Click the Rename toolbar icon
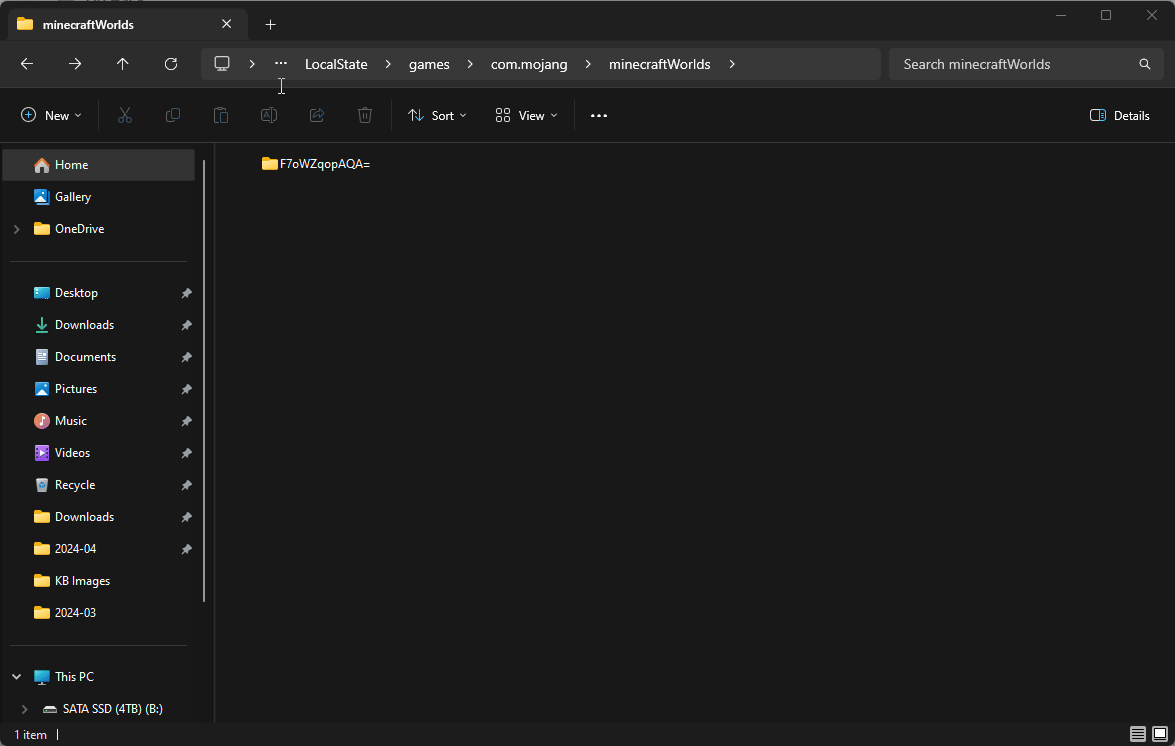Viewport: 1175px width, 746px height. click(x=269, y=116)
